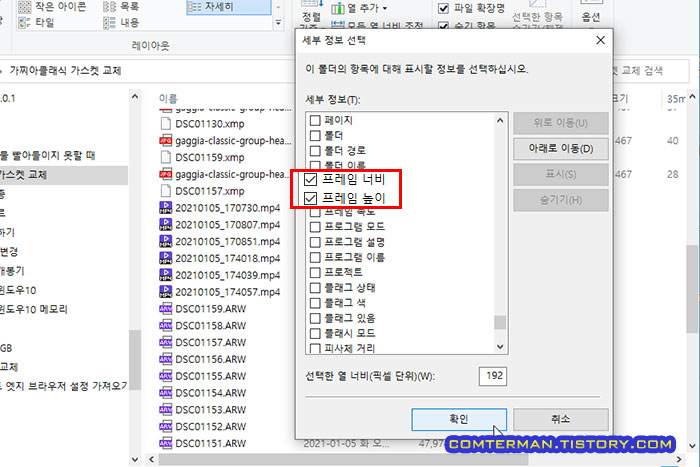Click the DSC01152.ARW file icon
Screen dimensions: 700x467
[166, 426]
